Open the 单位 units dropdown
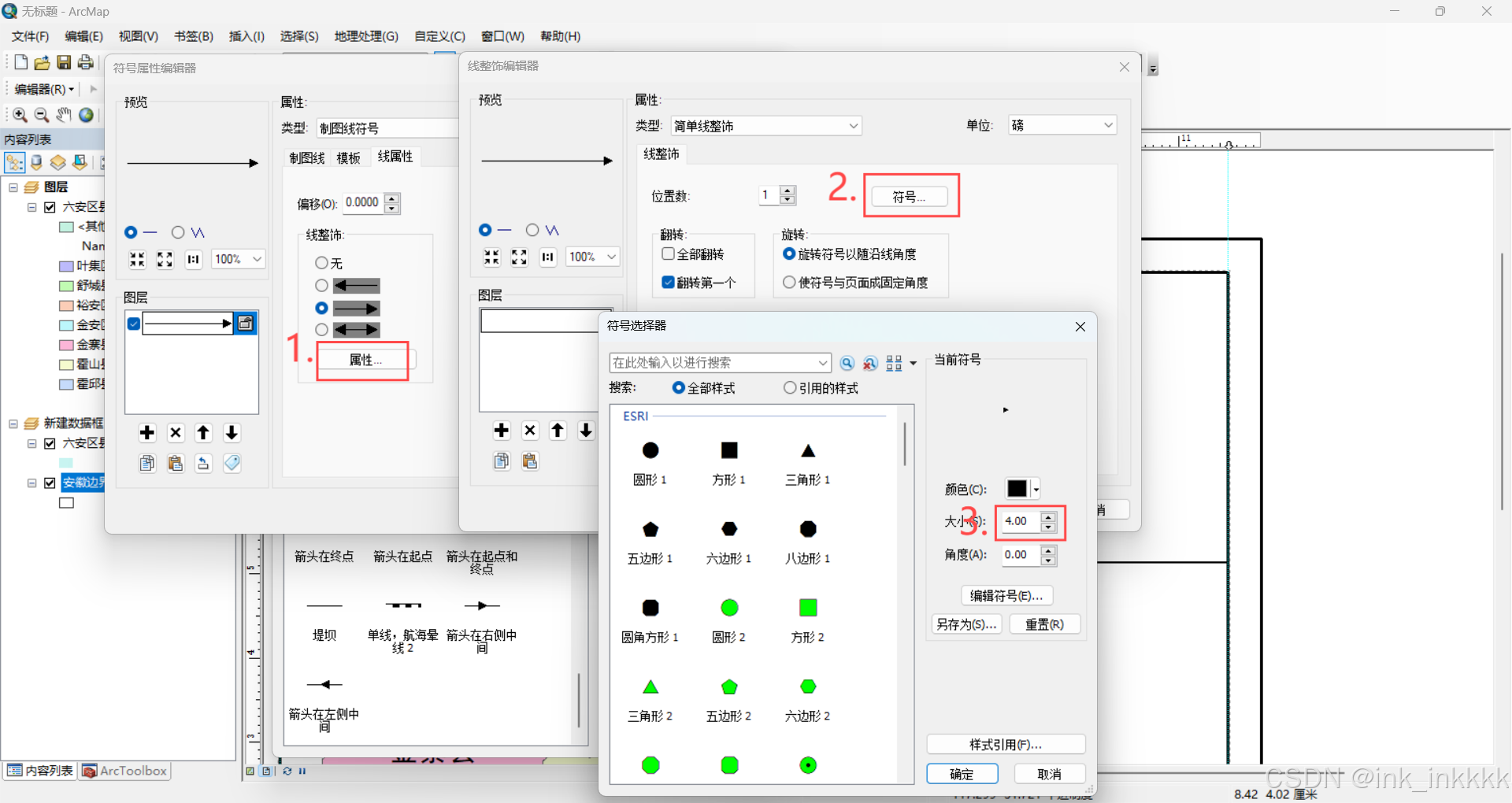The height and width of the screenshot is (803, 1512). coord(1062,125)
